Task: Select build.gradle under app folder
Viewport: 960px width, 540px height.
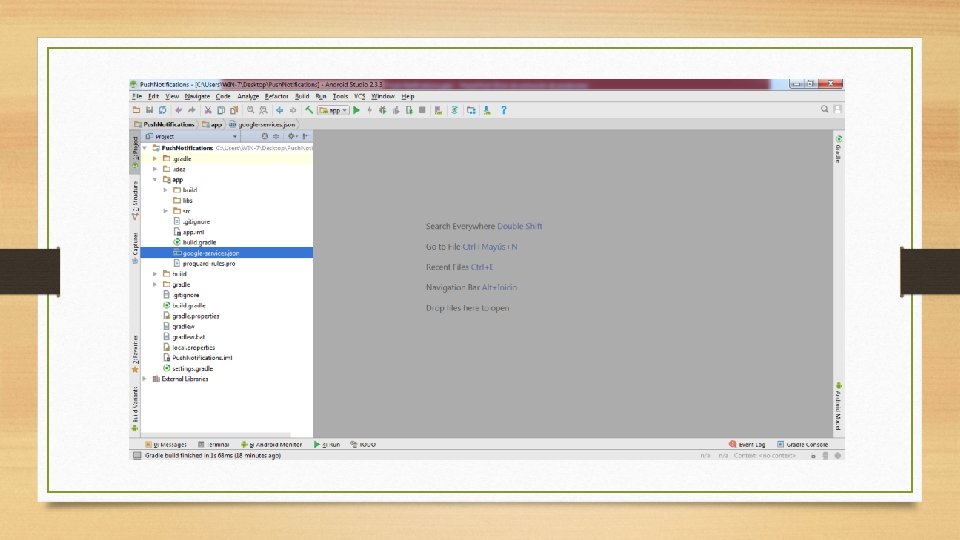Action: click(x=199, y=242)
